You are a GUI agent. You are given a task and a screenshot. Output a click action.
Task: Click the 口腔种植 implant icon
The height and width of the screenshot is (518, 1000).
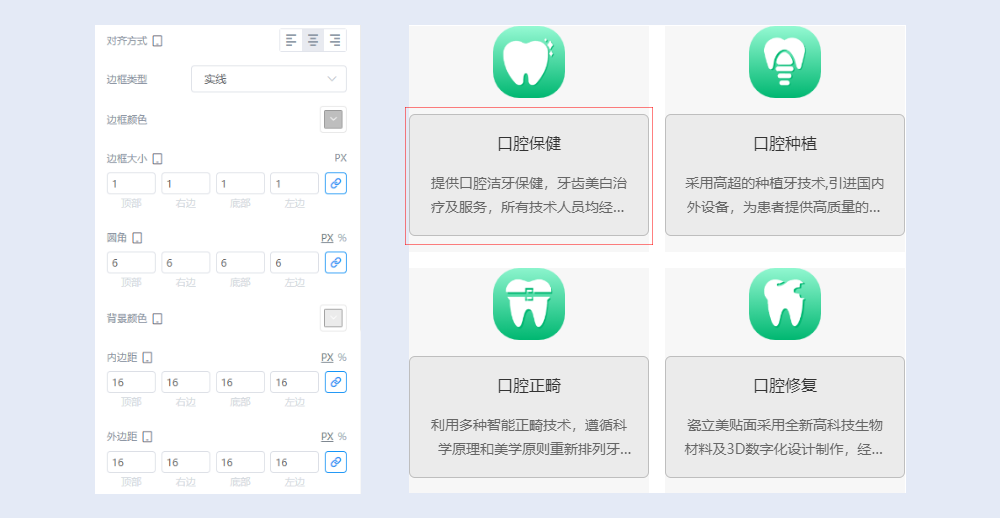tap(784, 62)
